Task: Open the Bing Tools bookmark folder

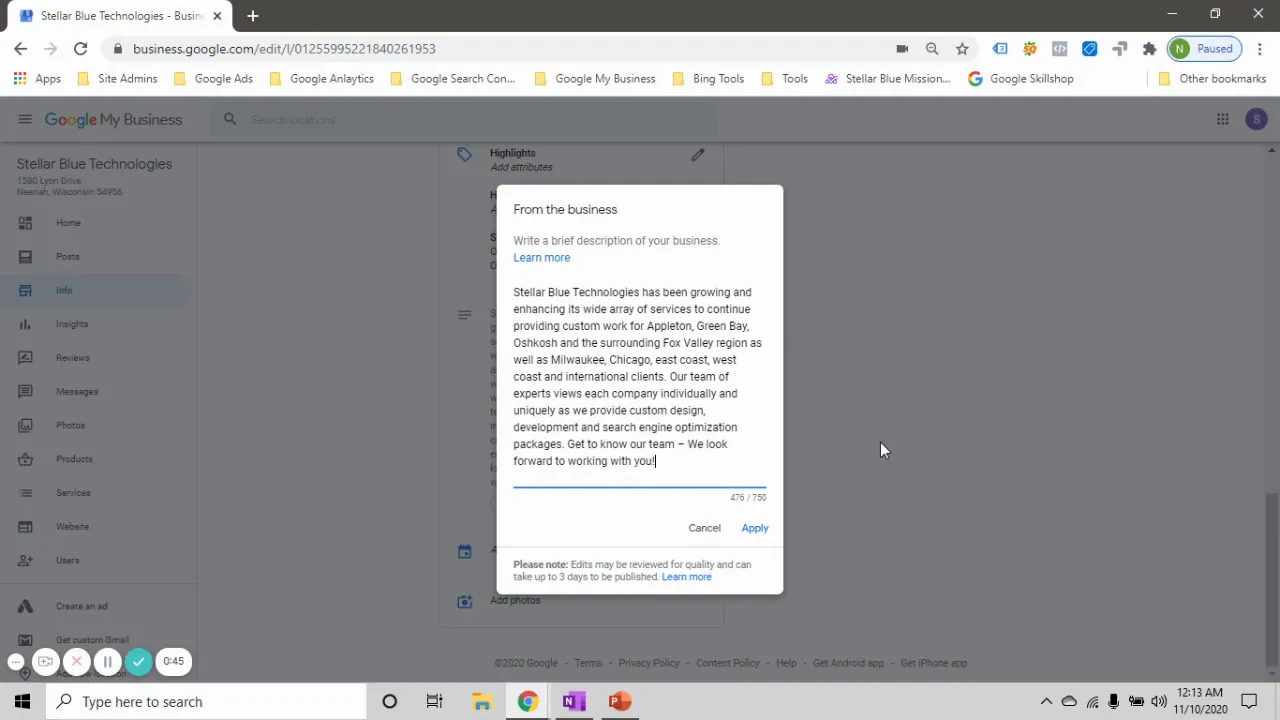Action: pos(708,78)
